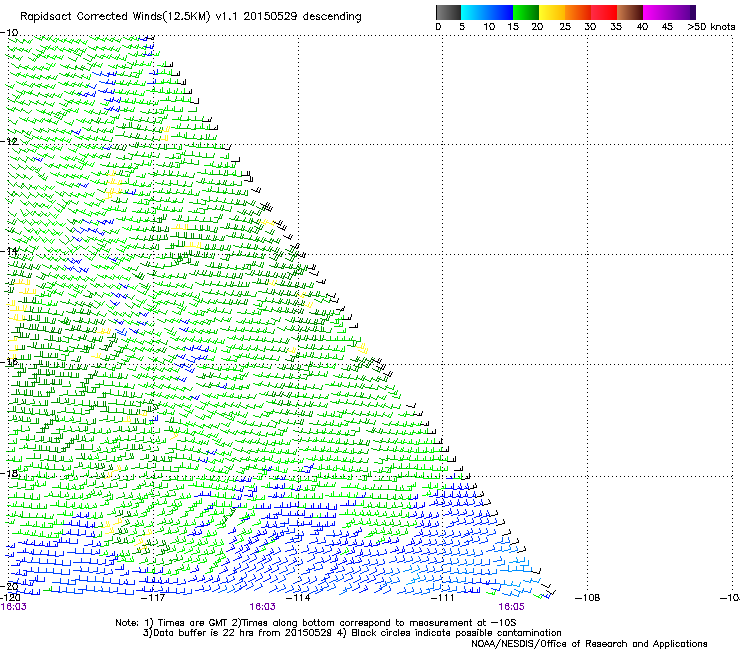Click the purple '16:05' time label
The image size is (740, 650).
[x=512, y=607]
